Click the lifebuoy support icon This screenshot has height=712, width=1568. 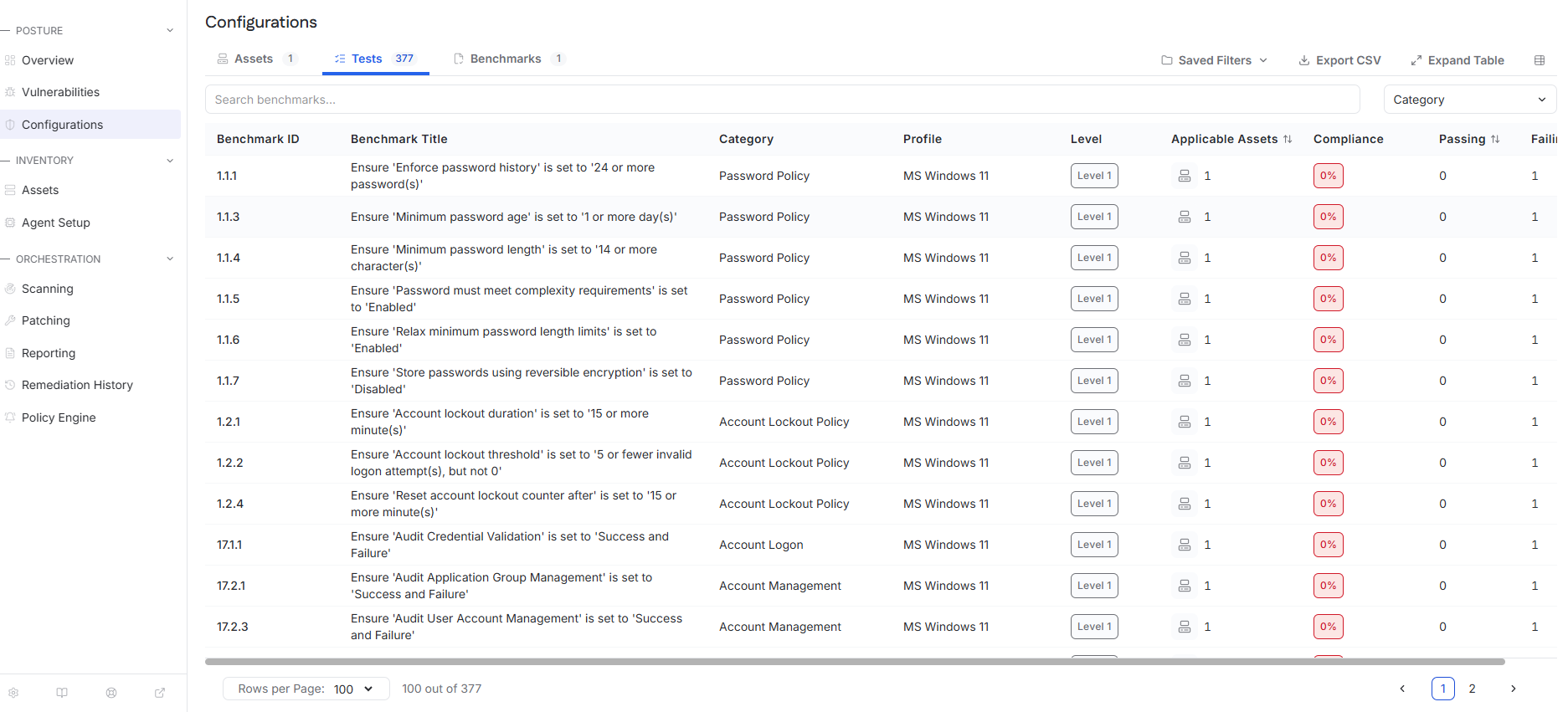tap(111, 693)
